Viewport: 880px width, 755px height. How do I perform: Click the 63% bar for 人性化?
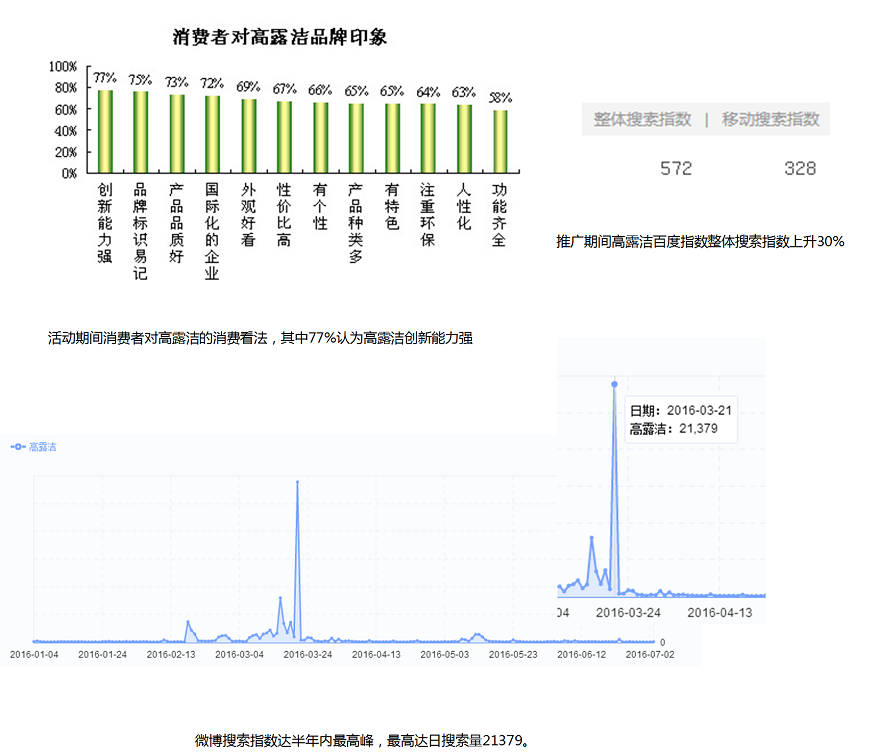[464, 139]
